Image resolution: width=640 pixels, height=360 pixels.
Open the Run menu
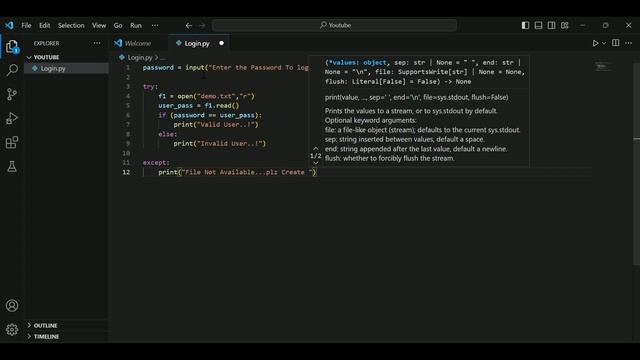click(136, 25)
